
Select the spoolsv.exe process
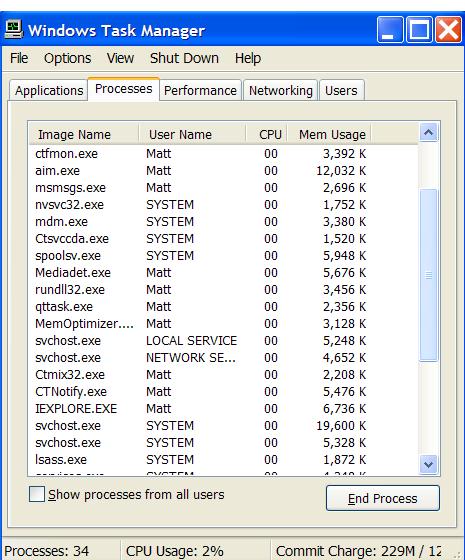pos(223,256)
